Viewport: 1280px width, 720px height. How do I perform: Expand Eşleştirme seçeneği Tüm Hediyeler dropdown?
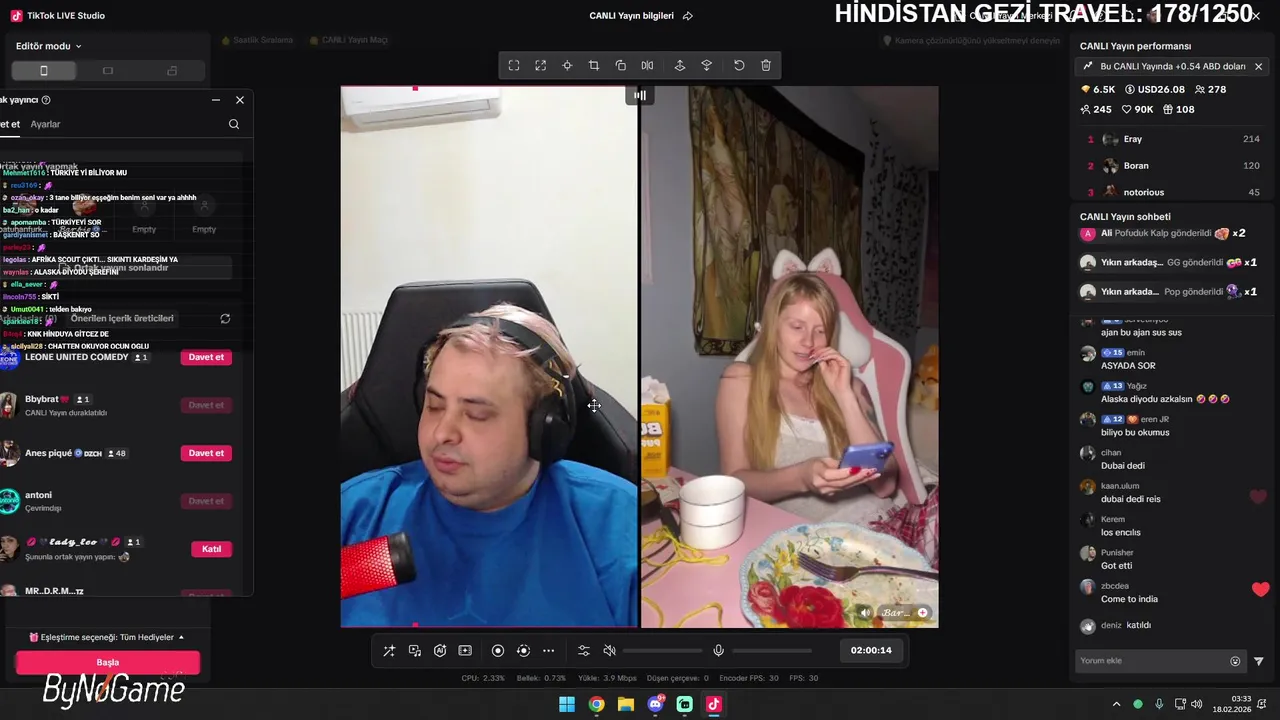tap(107, 637)
